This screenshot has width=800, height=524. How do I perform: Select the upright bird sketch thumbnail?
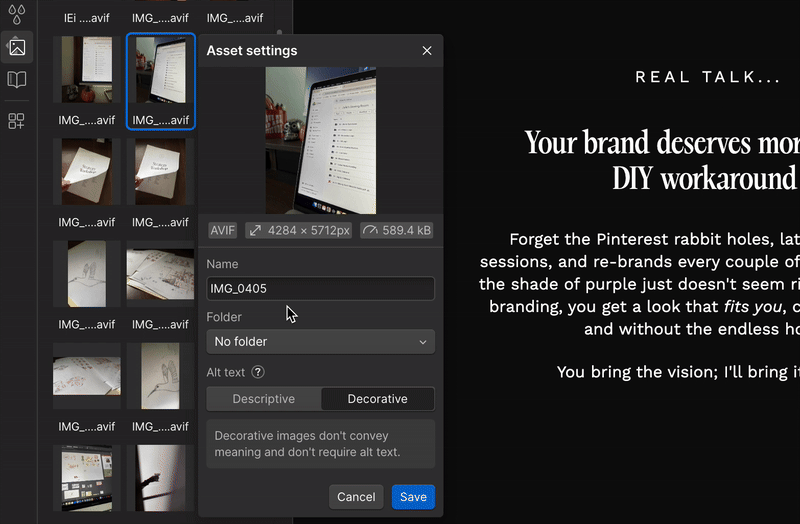[x=161, y=376]
